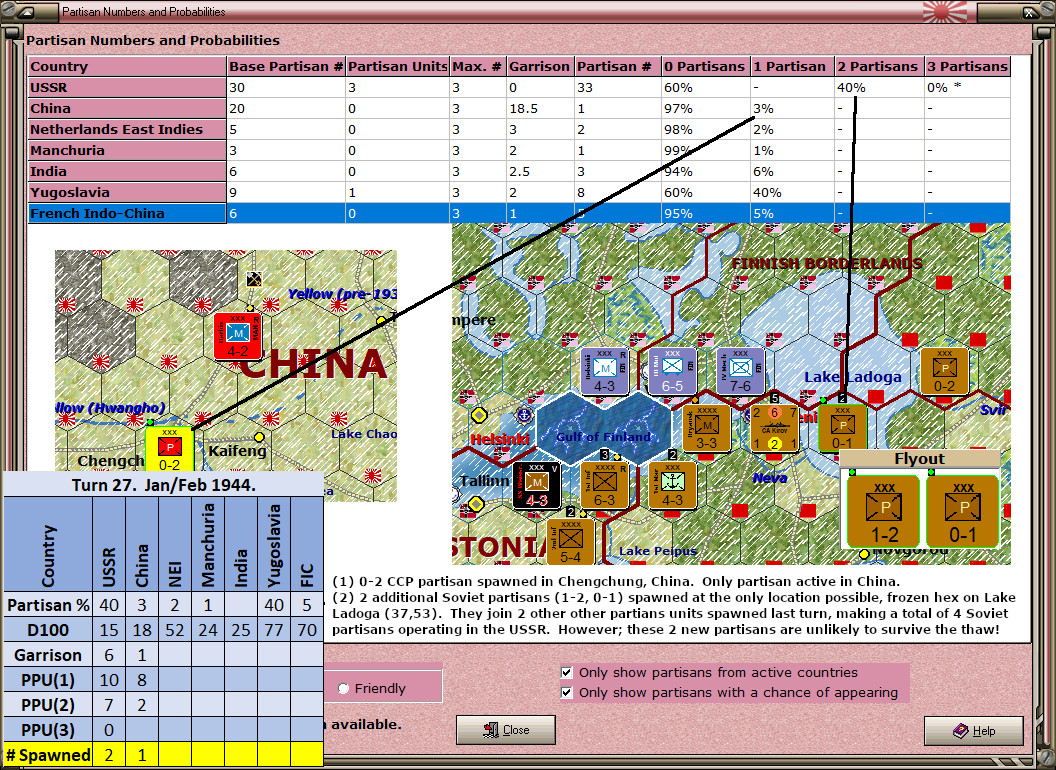
Task: Click the 6-3 Soviet infantry counter
Action: pos(604,485)
